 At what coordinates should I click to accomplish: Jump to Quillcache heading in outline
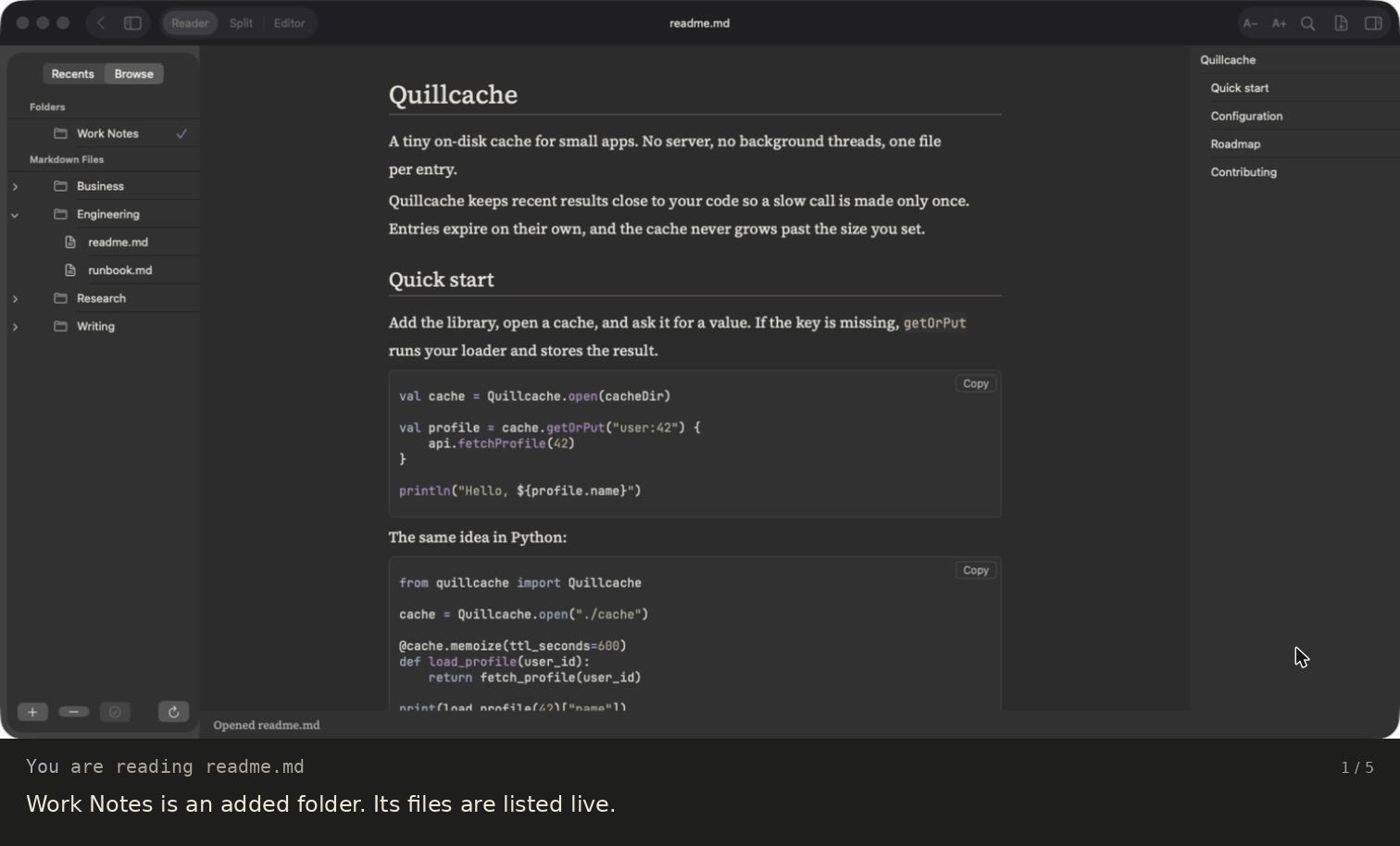coord(1228,60)
